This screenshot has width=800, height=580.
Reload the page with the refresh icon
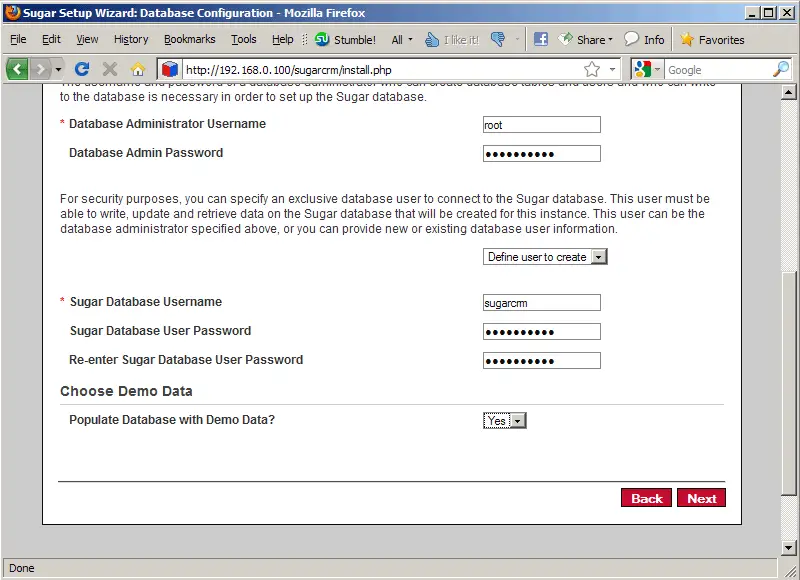[x=82, y=69]
